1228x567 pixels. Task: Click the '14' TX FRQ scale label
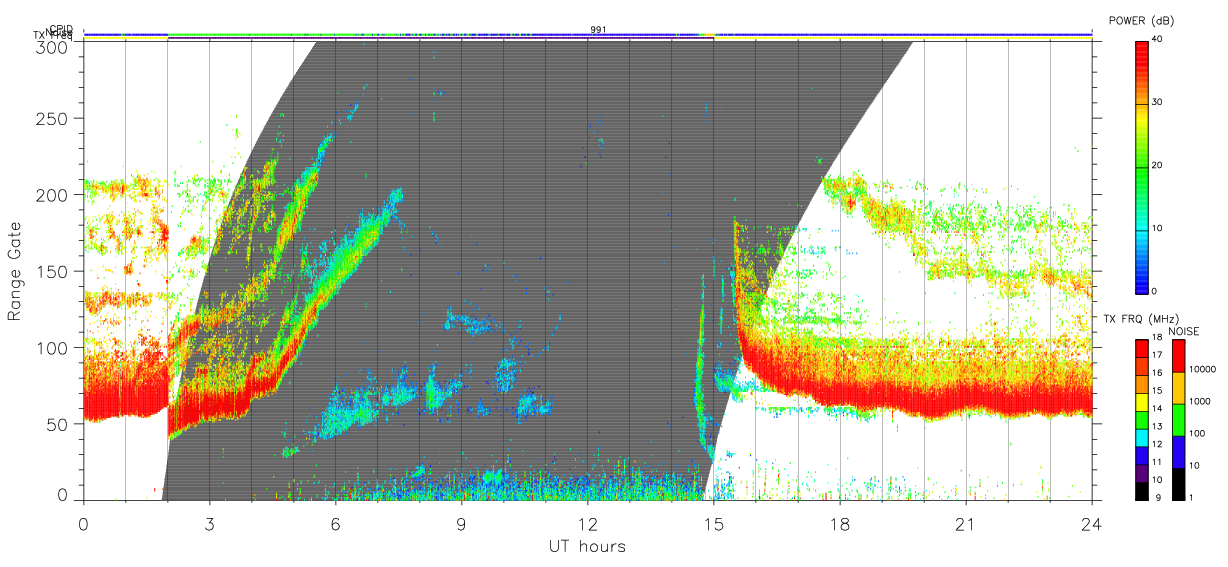[1158, 409]
